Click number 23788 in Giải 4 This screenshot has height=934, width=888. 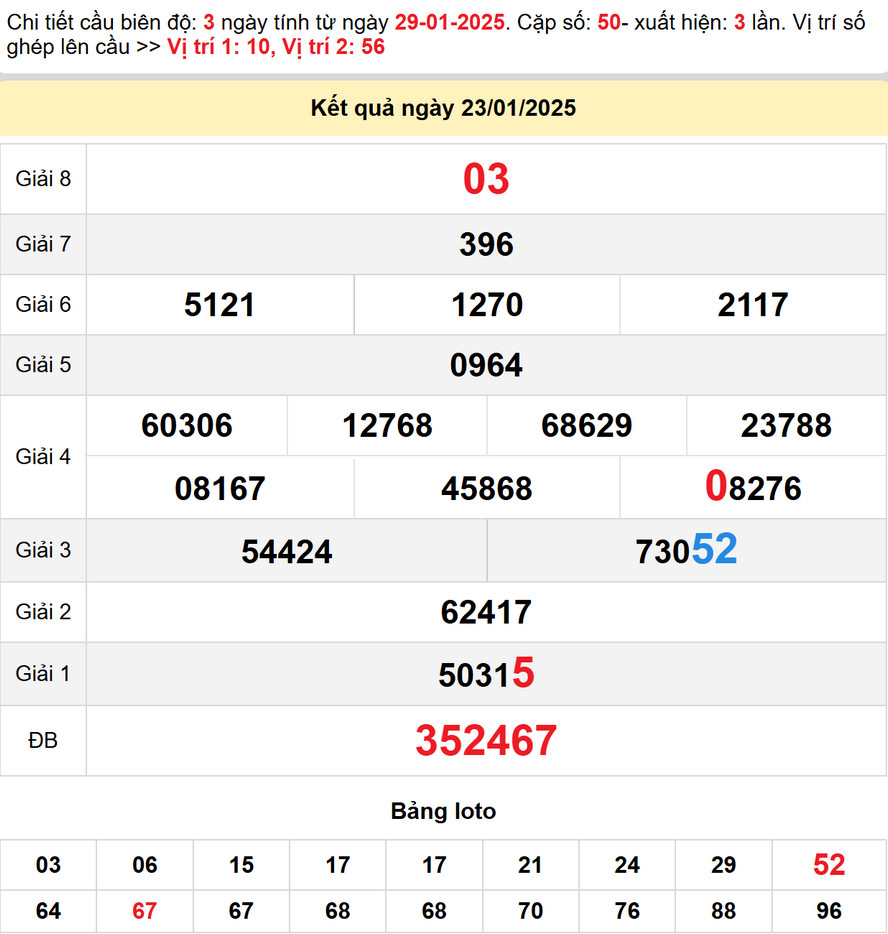786,425
